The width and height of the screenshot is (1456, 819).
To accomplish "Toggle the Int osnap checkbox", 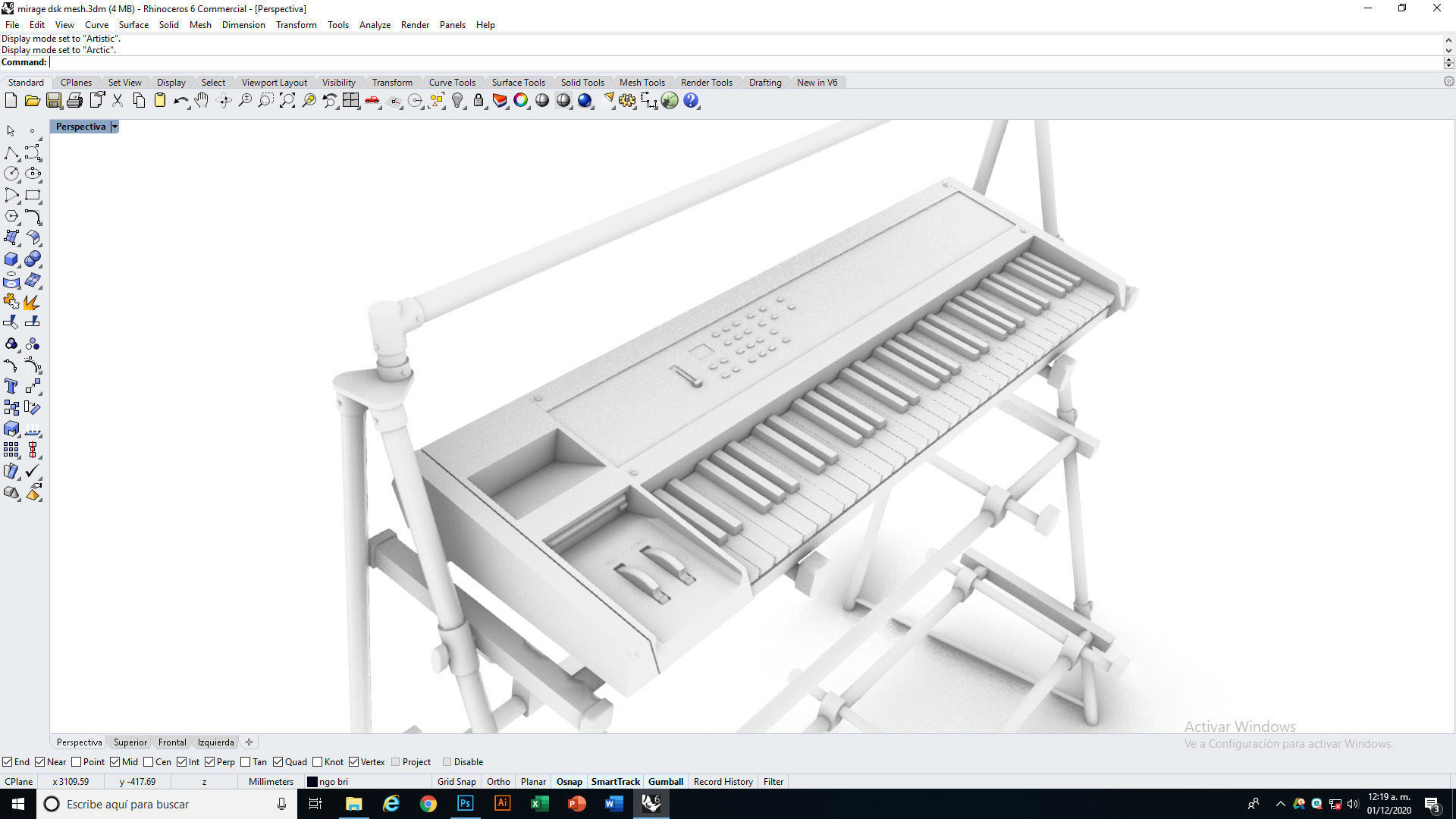I will click(x=182, y=762).
